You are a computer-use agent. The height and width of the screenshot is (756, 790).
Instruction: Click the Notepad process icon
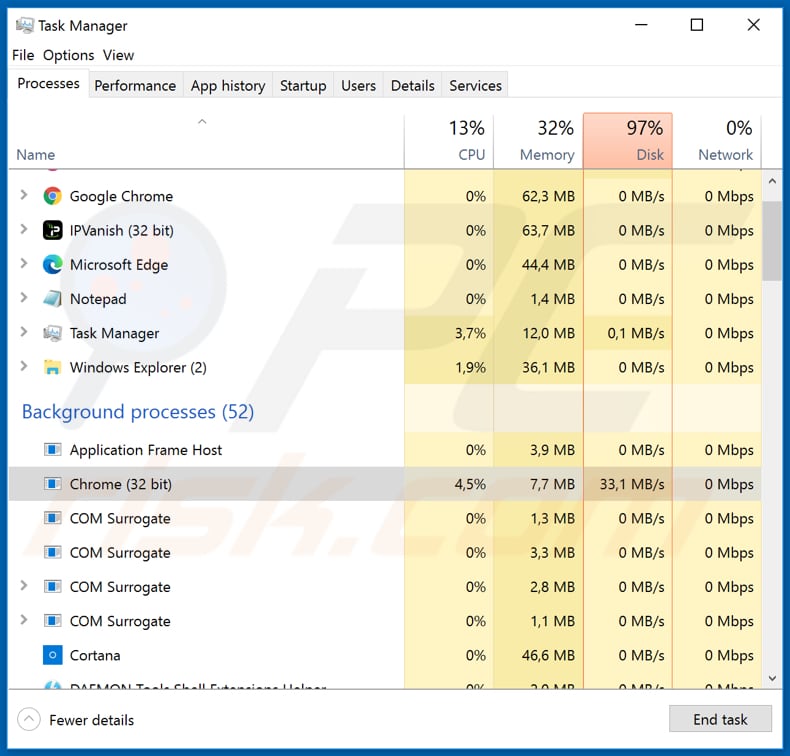click(53, 299)
